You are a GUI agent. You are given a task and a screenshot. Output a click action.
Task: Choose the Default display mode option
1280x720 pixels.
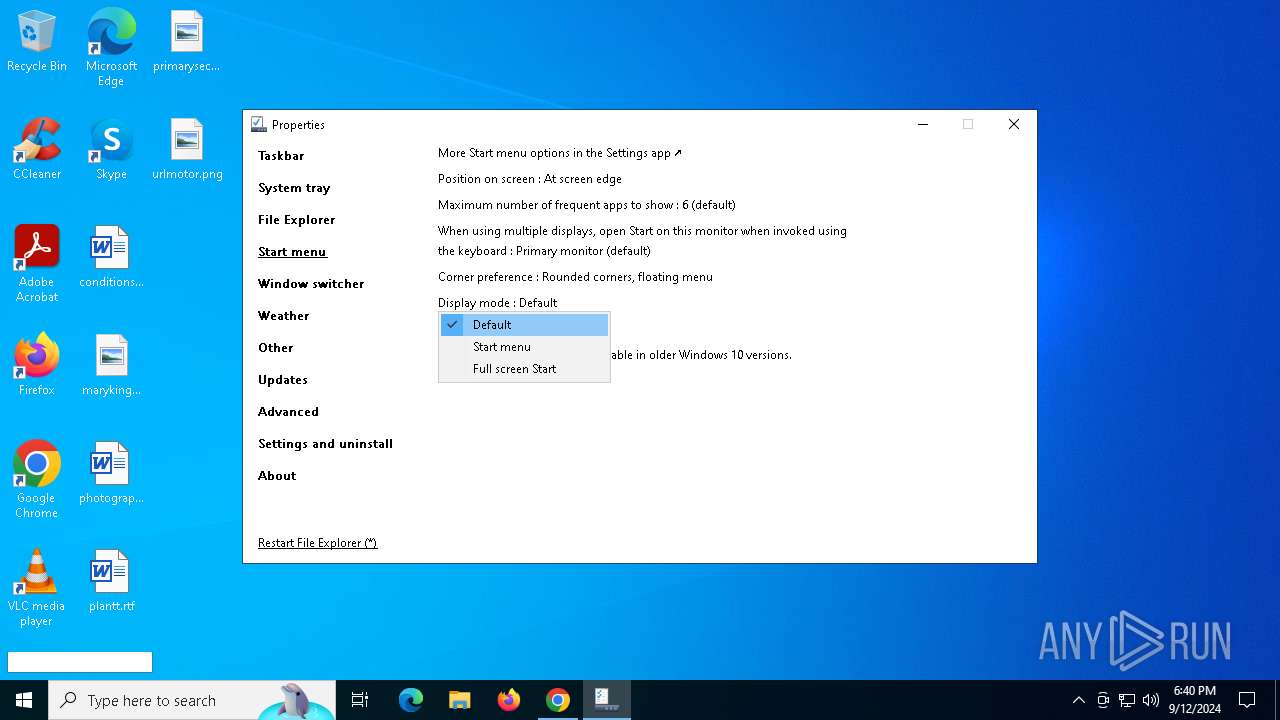(524, 325)
